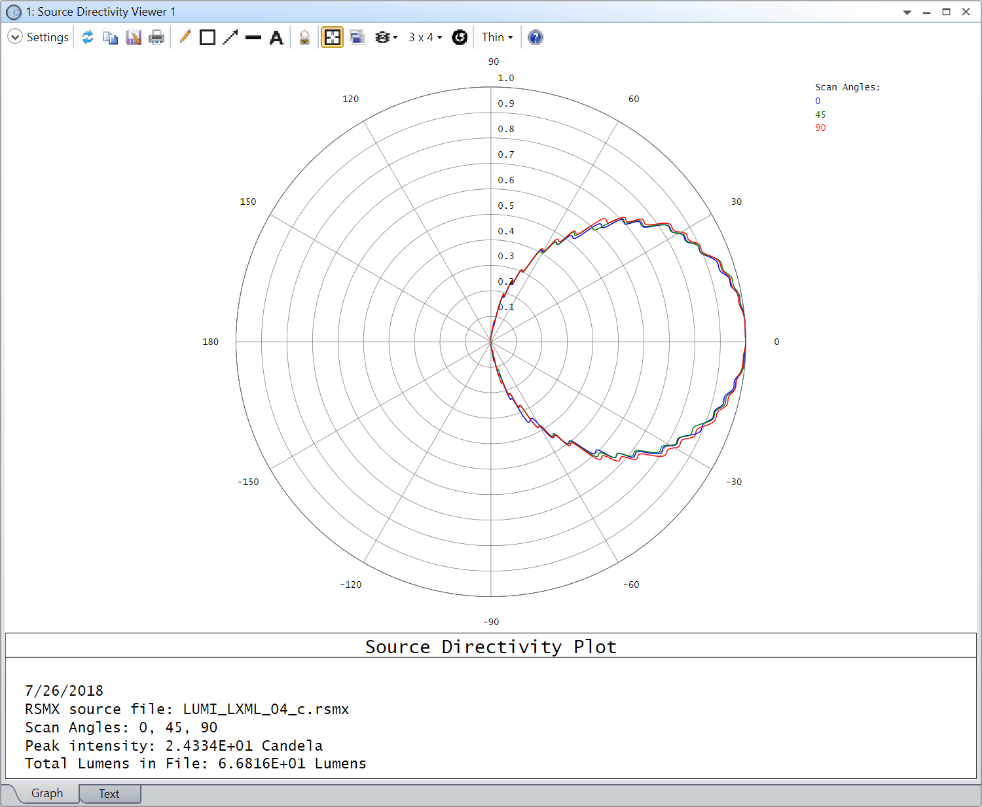Copy the plot to clipboard
The width and height of the screenshot is (982, 807).
click(111, 38)
